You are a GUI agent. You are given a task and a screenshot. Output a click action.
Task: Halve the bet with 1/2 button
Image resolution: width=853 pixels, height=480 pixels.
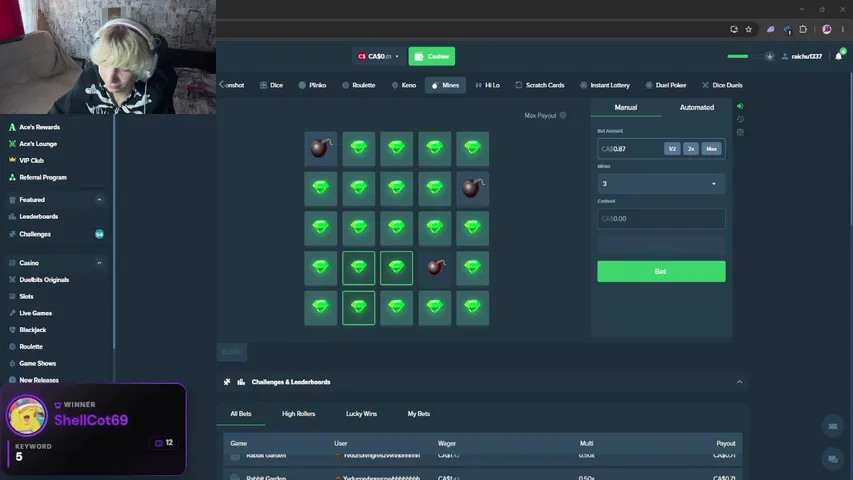click(672, 149)
